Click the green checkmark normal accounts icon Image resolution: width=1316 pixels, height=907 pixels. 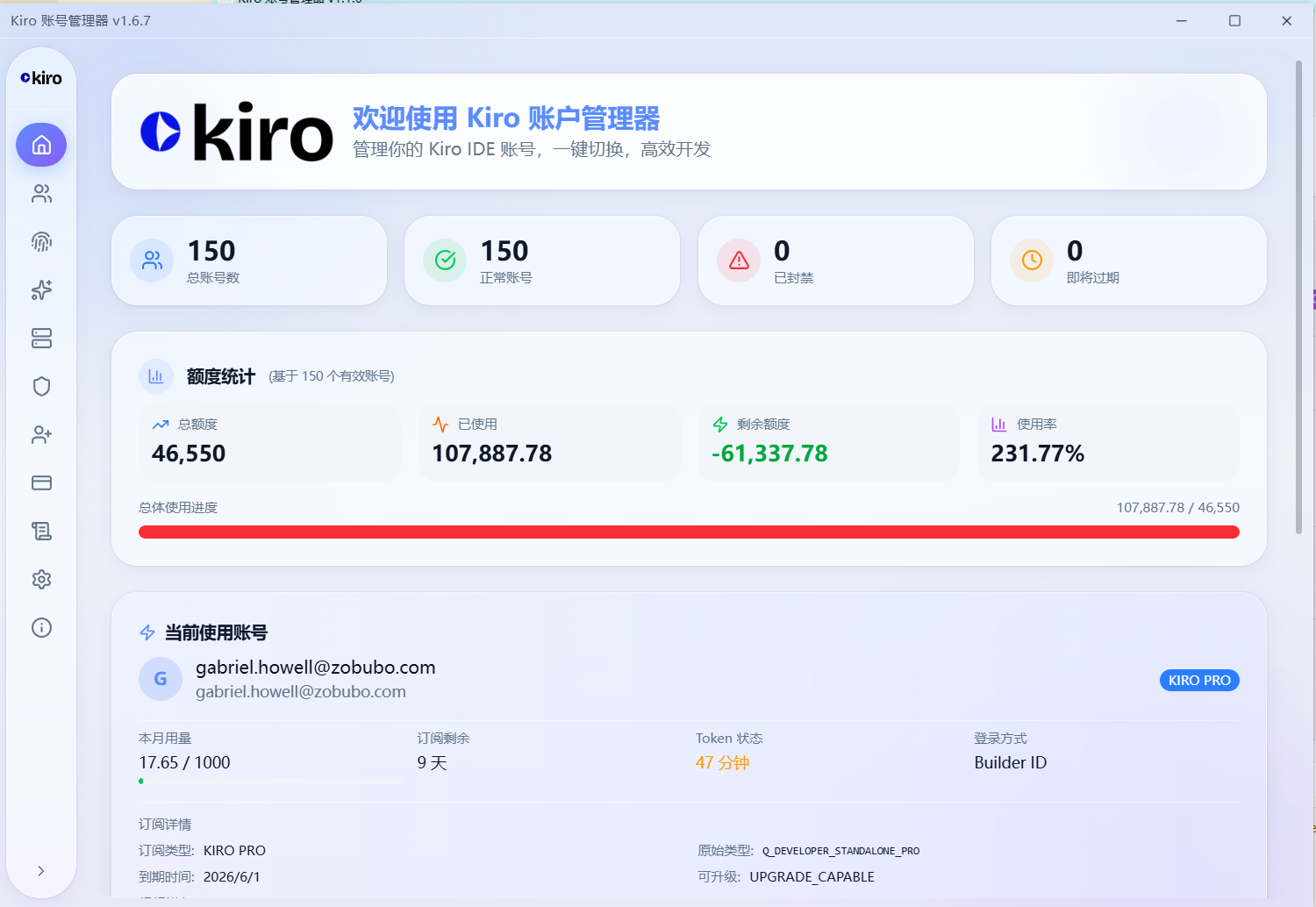(x=445, y=261)
